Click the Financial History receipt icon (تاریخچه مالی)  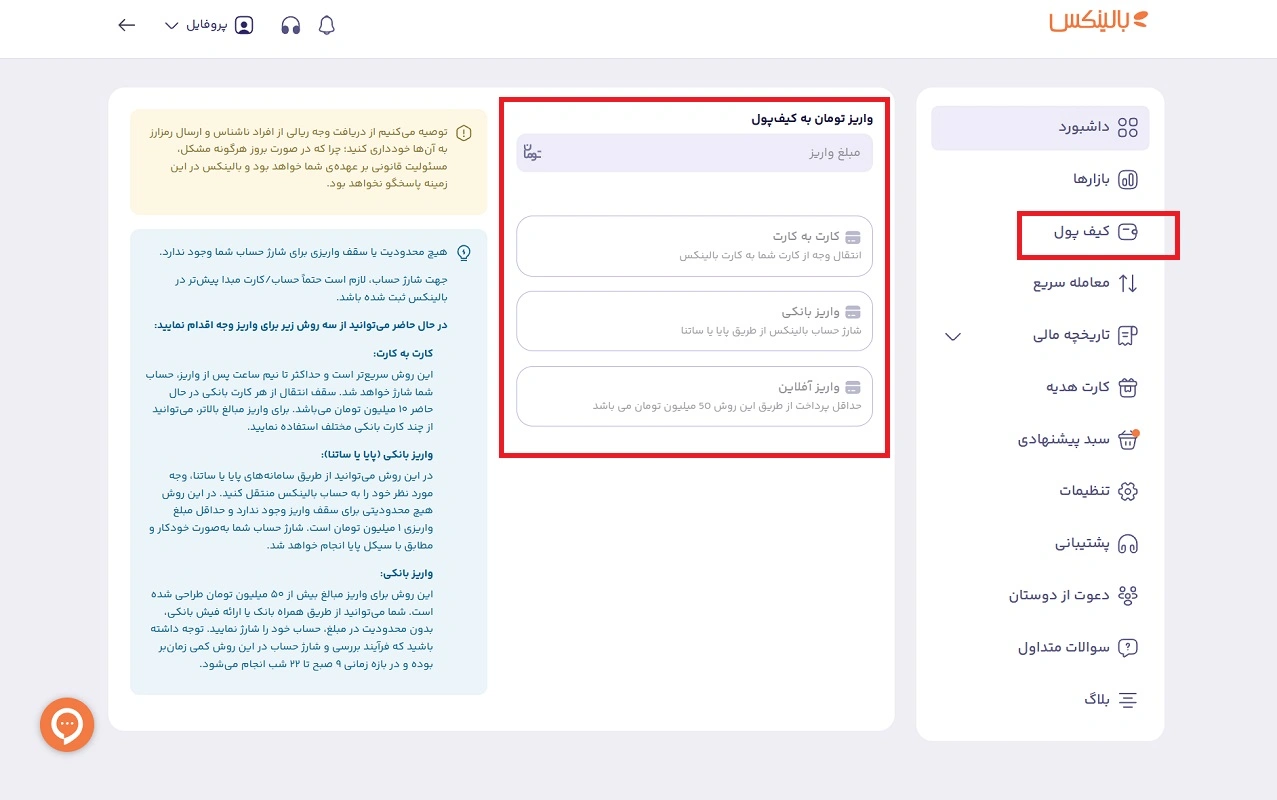click(x=1128, y=336)
